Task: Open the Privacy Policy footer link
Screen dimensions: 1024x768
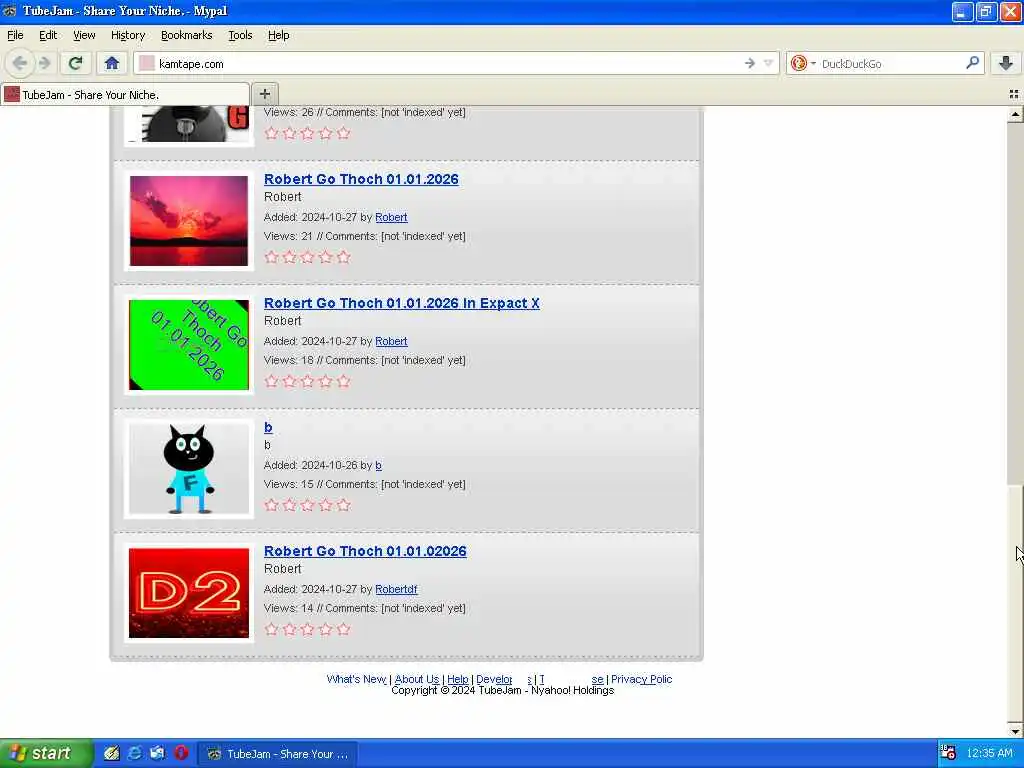Action: [641, 679]
